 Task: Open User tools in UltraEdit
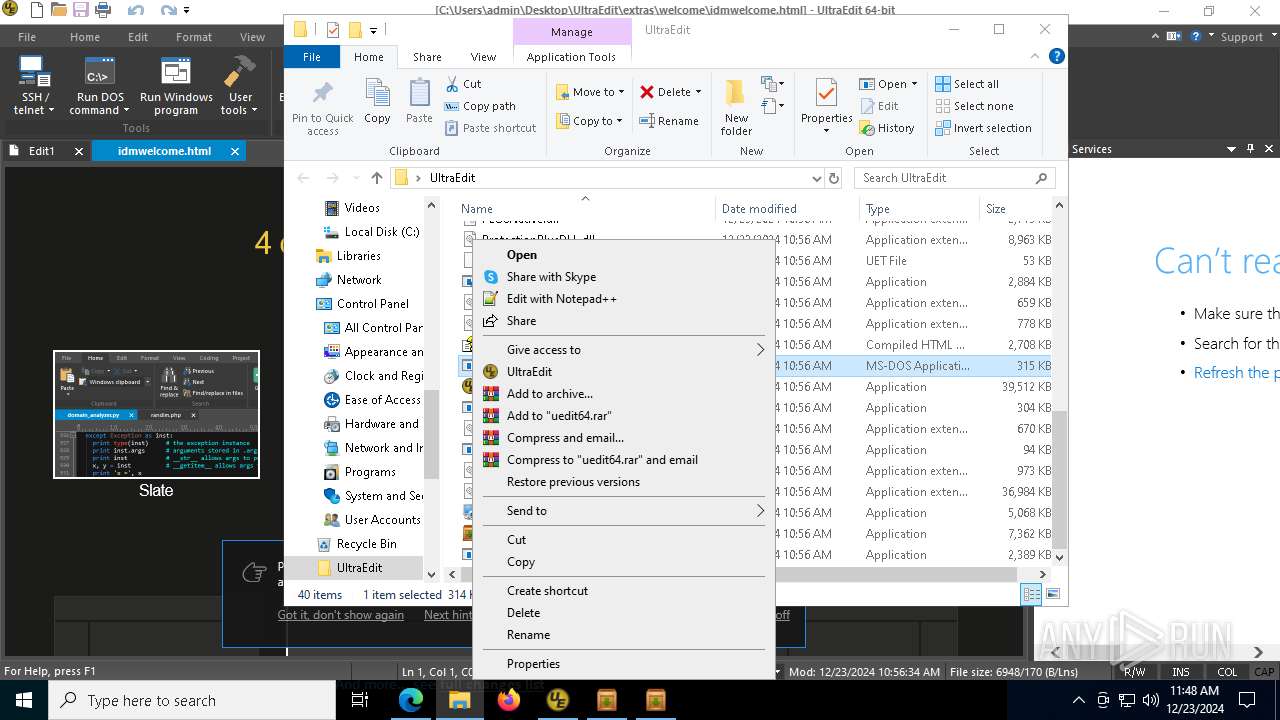(x=239, y=86)
